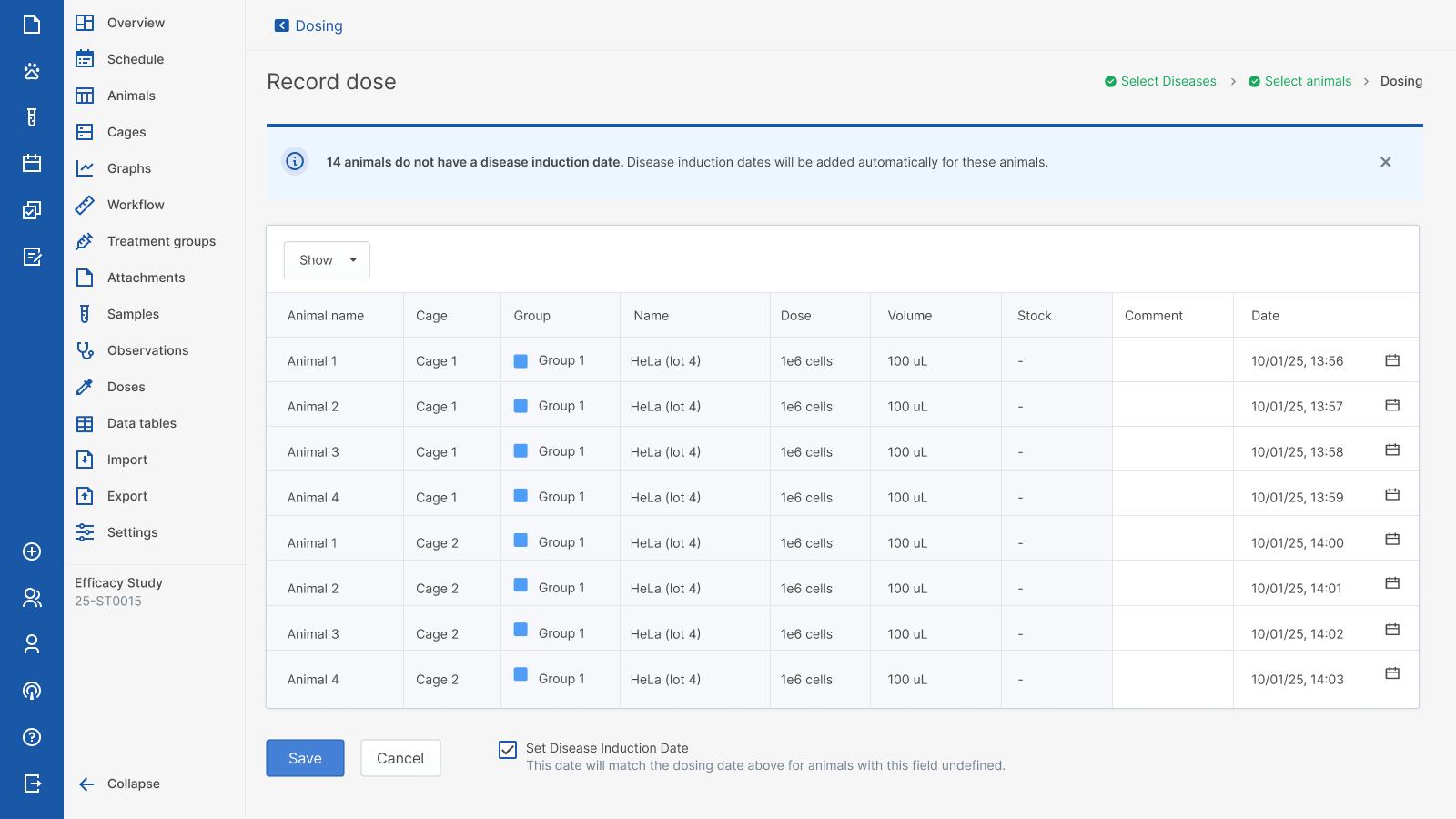
Task: Cancel recording the dose
Action: (400, 758)
